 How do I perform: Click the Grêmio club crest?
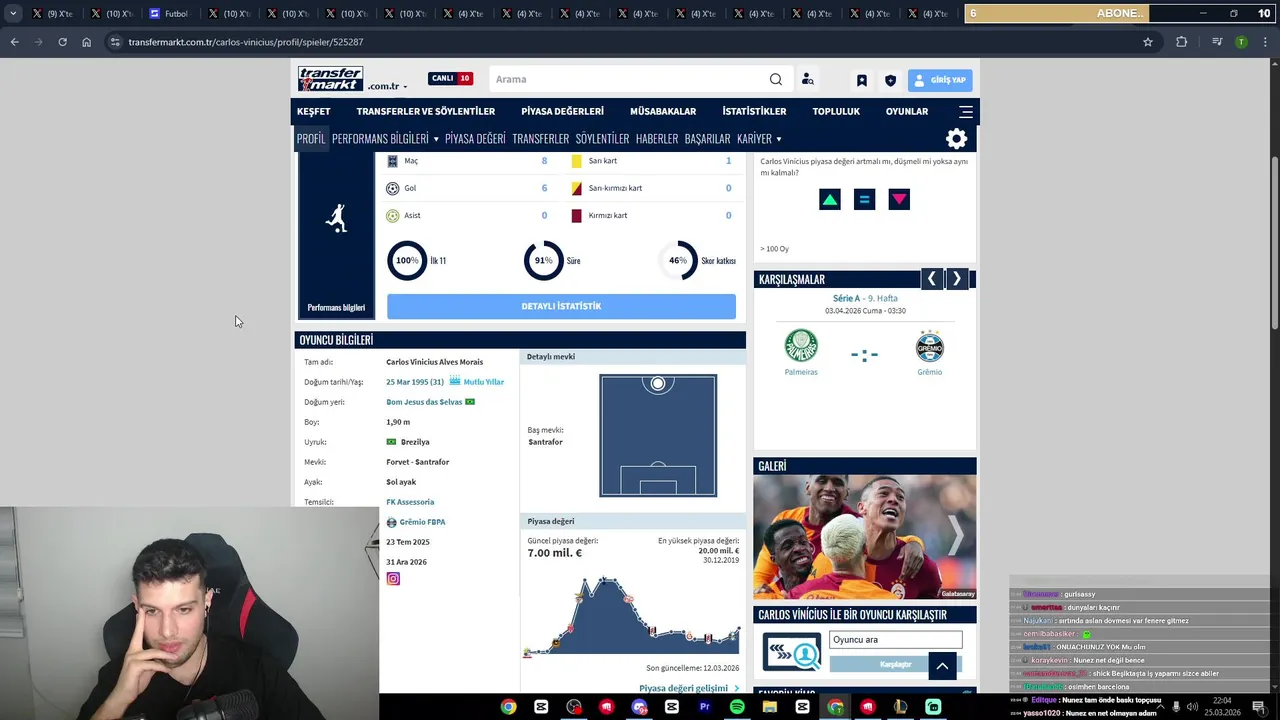pos(929,346)
